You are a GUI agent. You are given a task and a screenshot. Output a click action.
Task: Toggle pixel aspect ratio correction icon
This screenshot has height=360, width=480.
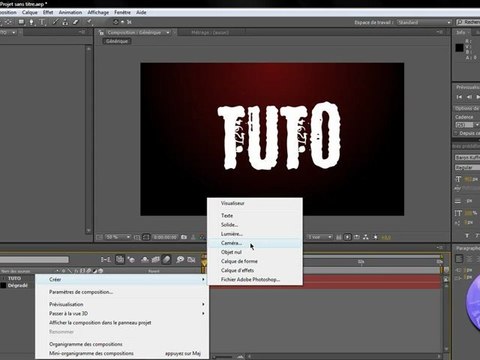click(x=339, y=237)
